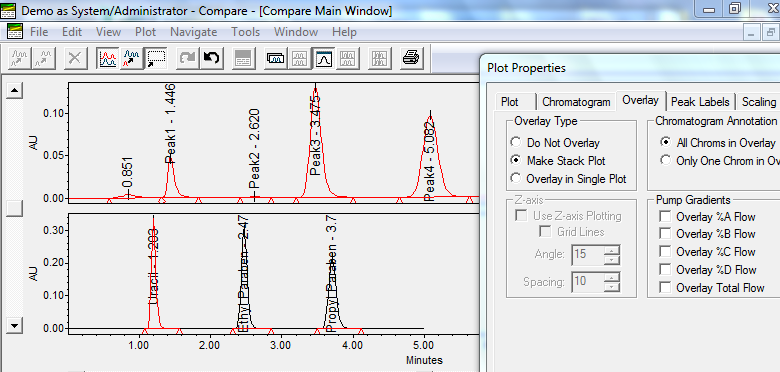Click the single peak window icon
Viewport: 780px width, 372px height.
point(324,58)
